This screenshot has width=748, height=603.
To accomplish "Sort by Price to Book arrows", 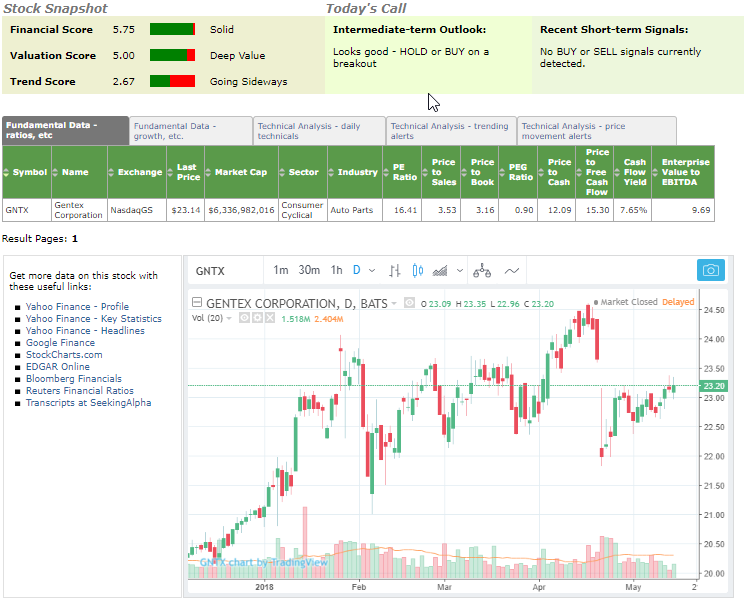I will pos(464,172).
